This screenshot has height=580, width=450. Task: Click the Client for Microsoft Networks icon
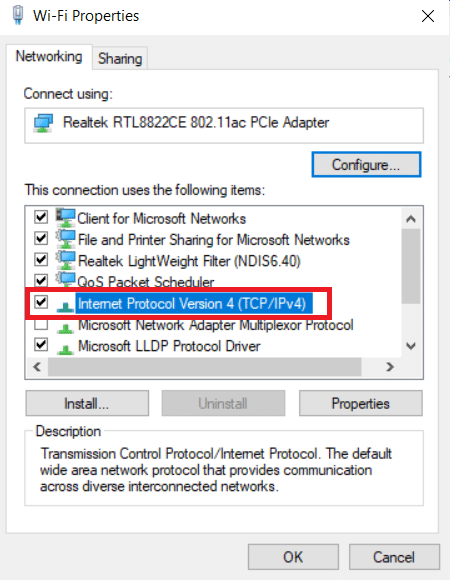[65, 217]
